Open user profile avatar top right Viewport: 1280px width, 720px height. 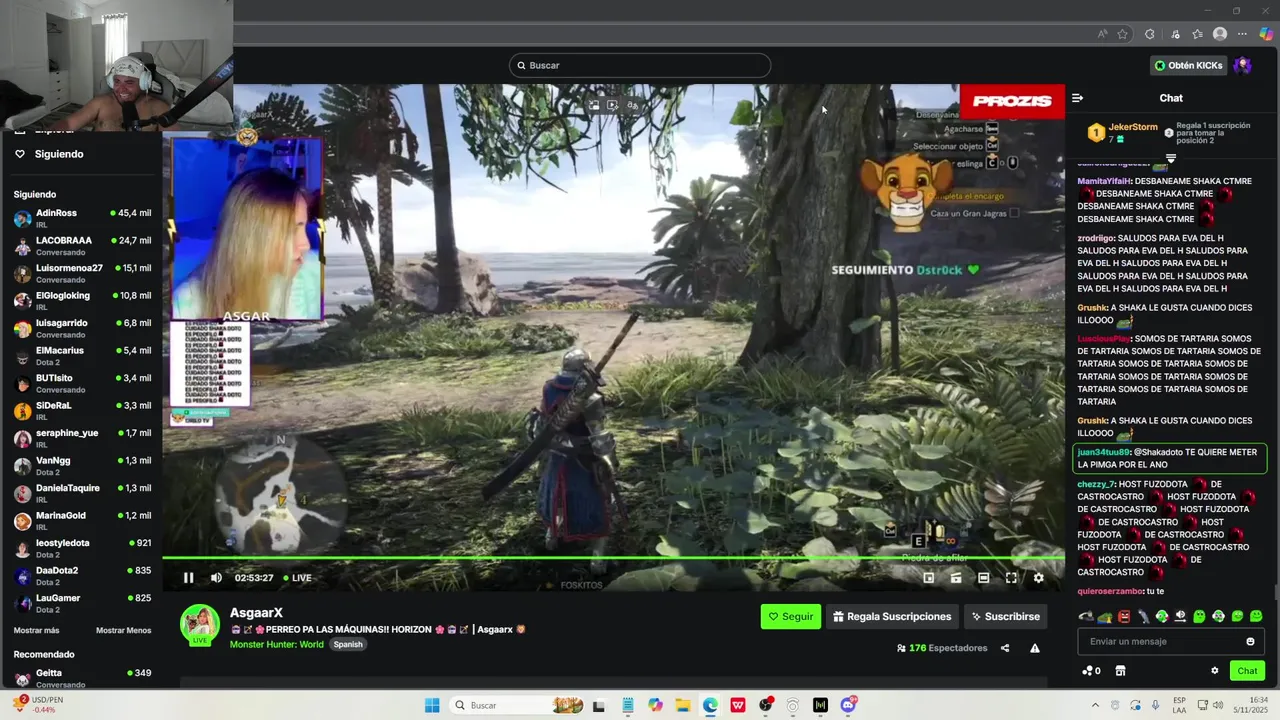coord(1243,65)
